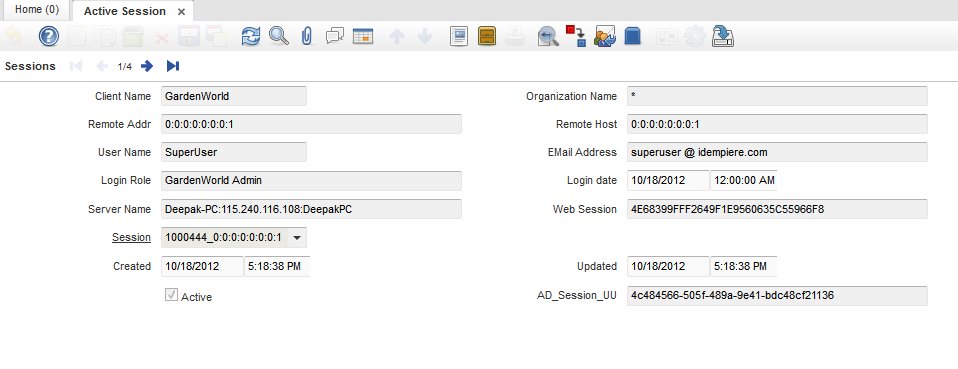Open the Product Info blue box icon
Image resolution: width=958 pixels, height=369 pixels.
pyautogui.click(x=633, y=37)
